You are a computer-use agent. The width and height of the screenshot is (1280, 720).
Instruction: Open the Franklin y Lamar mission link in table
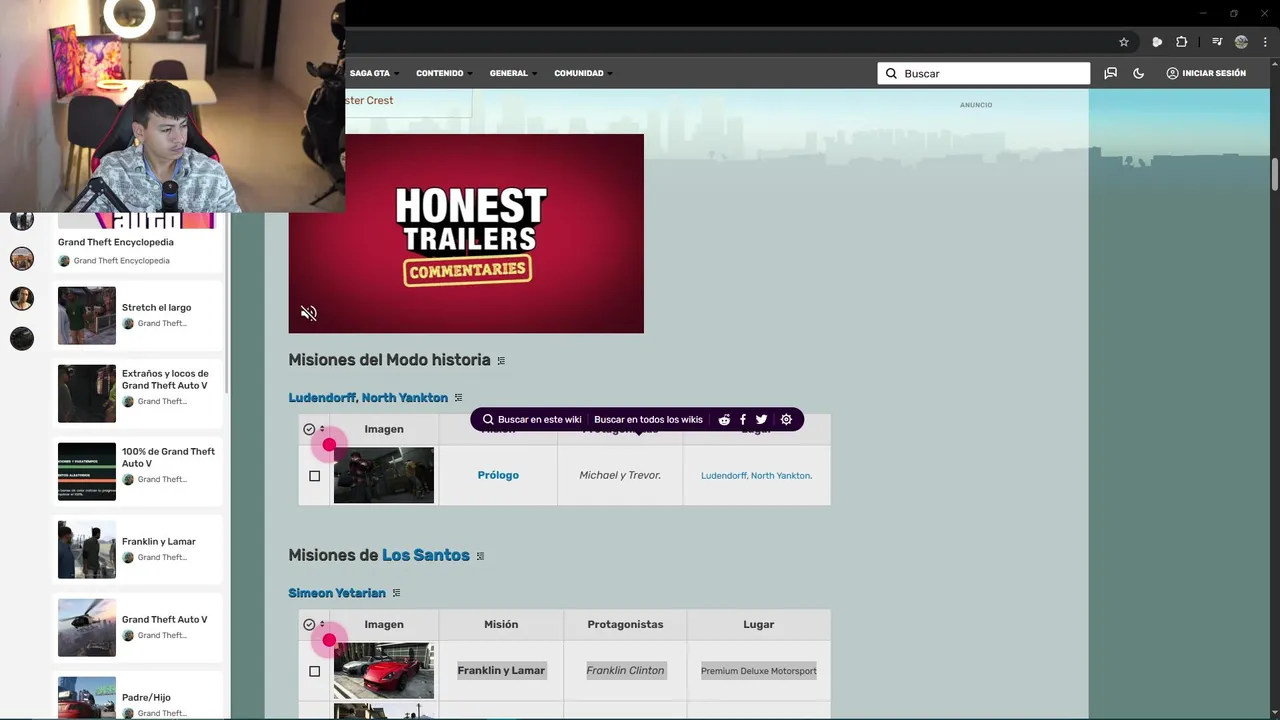[x=501, y=670]
